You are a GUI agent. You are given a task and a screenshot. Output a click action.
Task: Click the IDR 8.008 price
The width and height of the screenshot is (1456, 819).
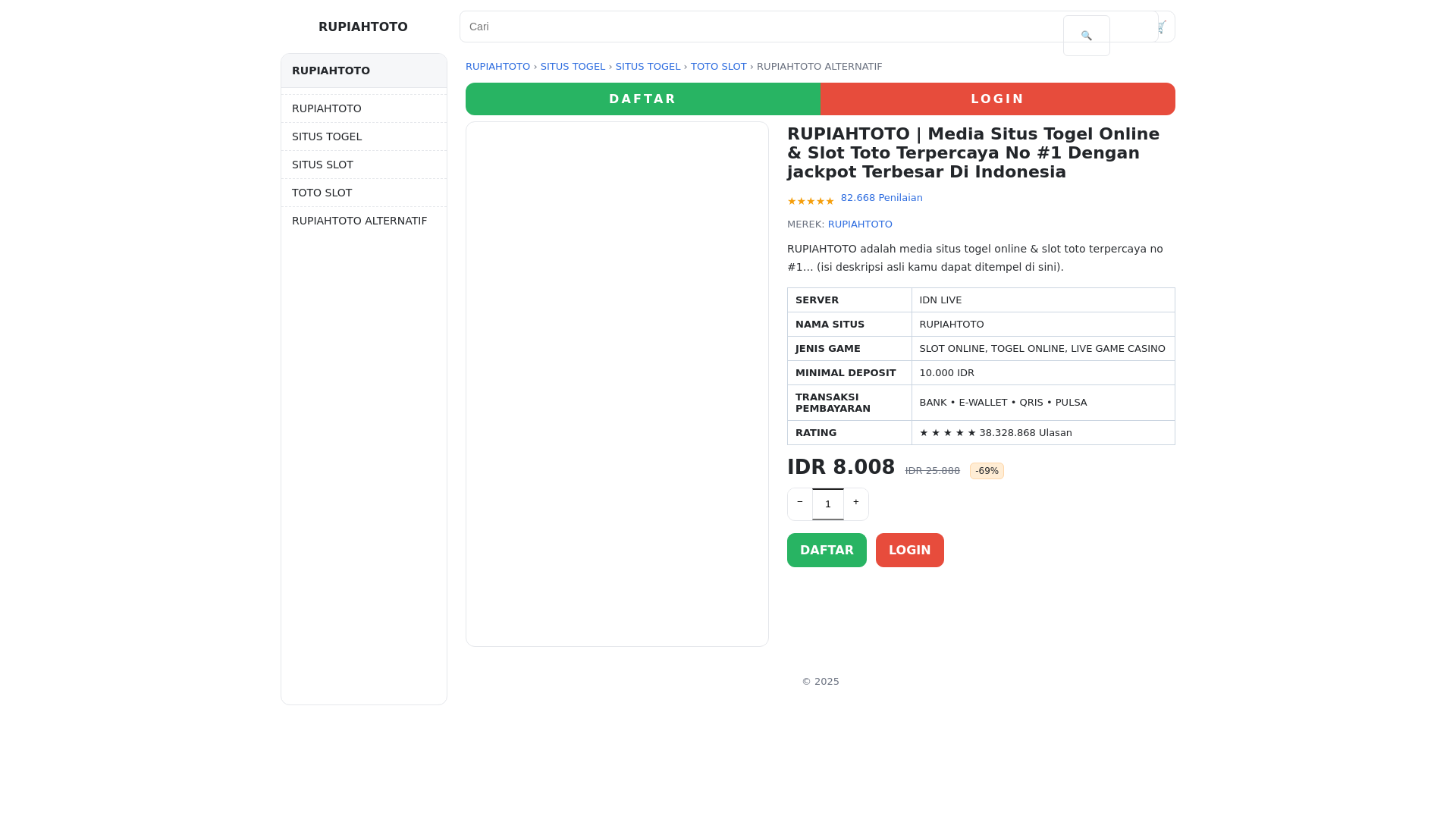(841, 467)
